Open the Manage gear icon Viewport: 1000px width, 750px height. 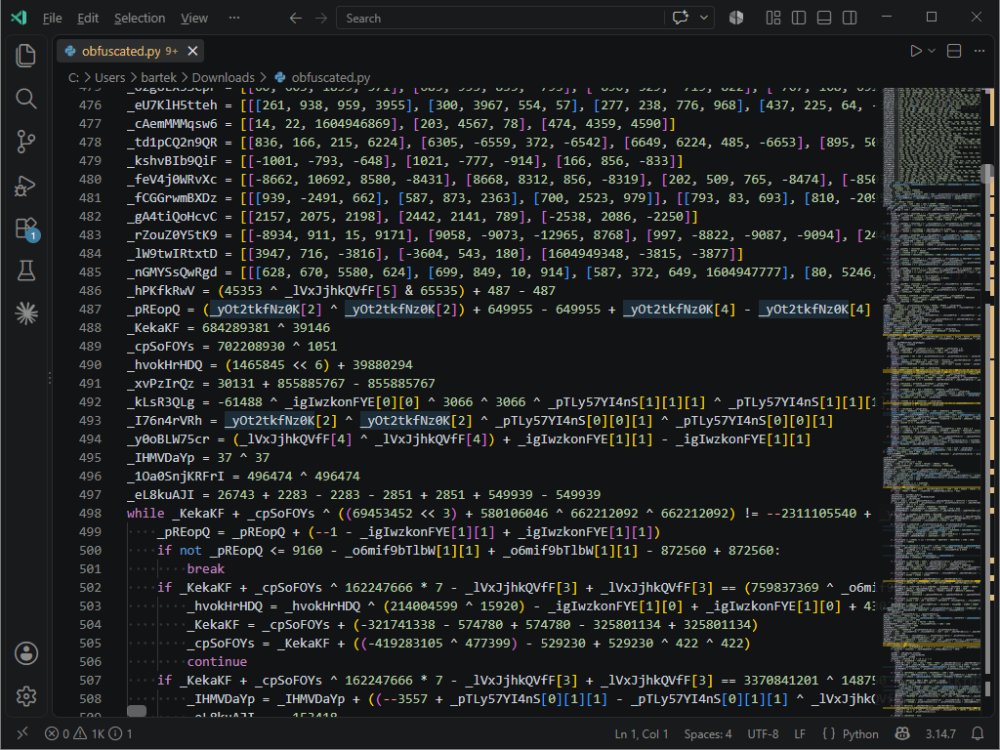(x=26, y=696)
